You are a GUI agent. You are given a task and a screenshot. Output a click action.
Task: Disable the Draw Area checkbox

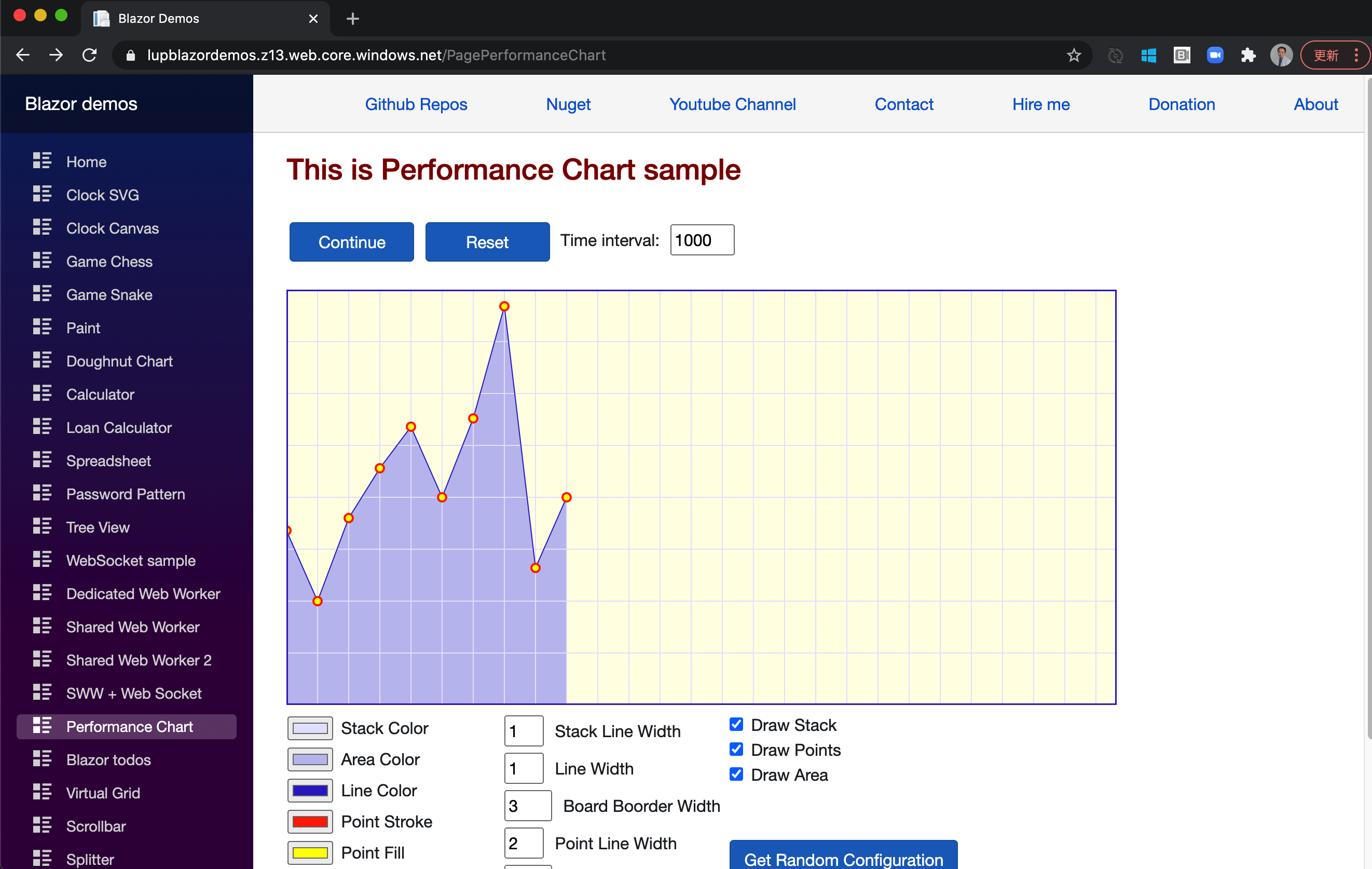pyautogui.click(x=736, y=774)
